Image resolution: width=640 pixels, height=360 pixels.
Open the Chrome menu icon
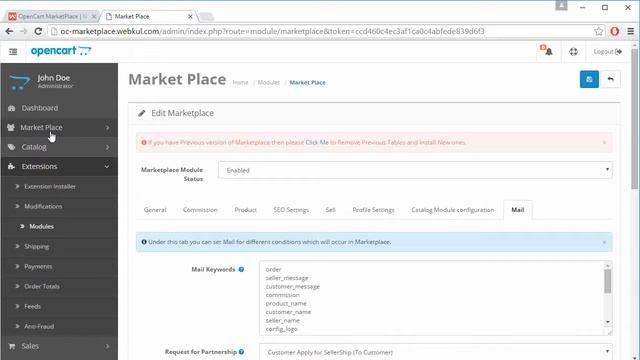631,31
